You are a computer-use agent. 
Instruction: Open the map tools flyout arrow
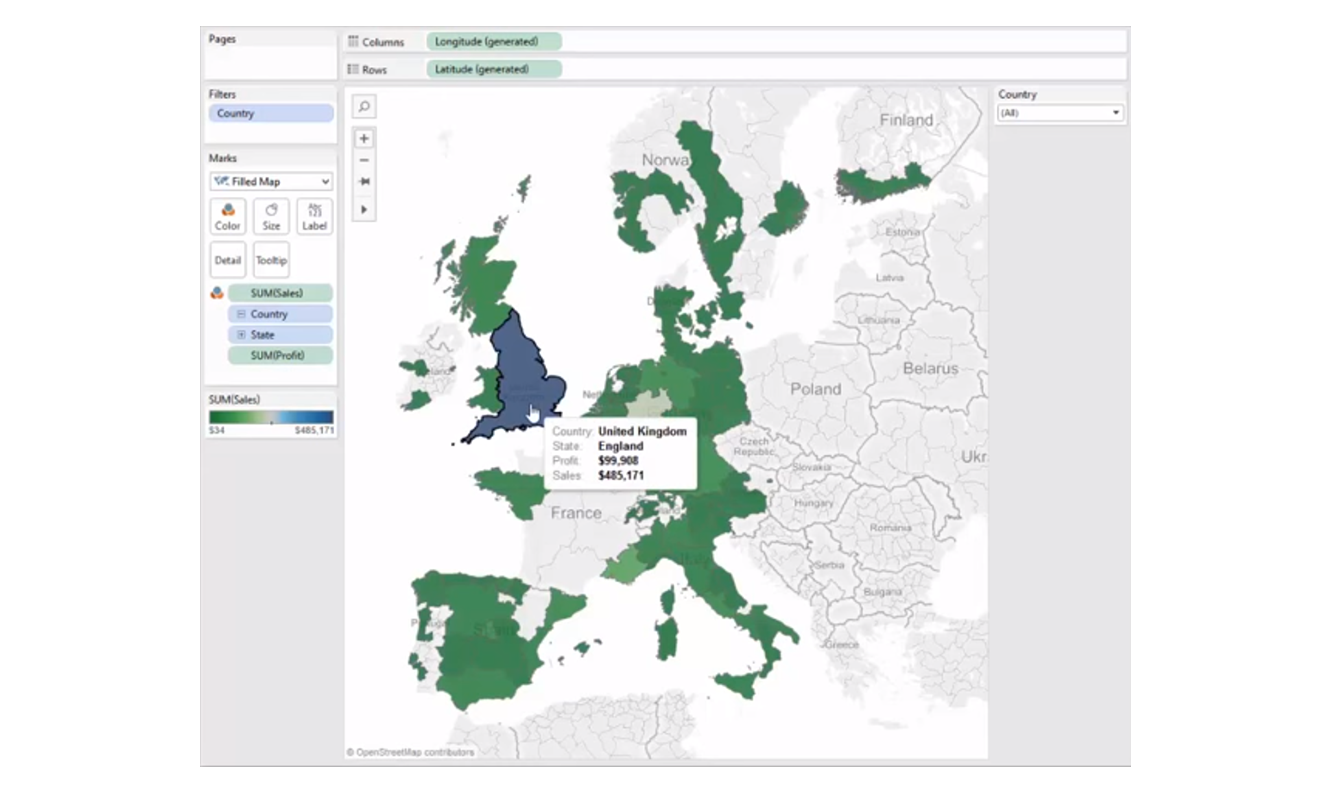click(x=364, y=209)
